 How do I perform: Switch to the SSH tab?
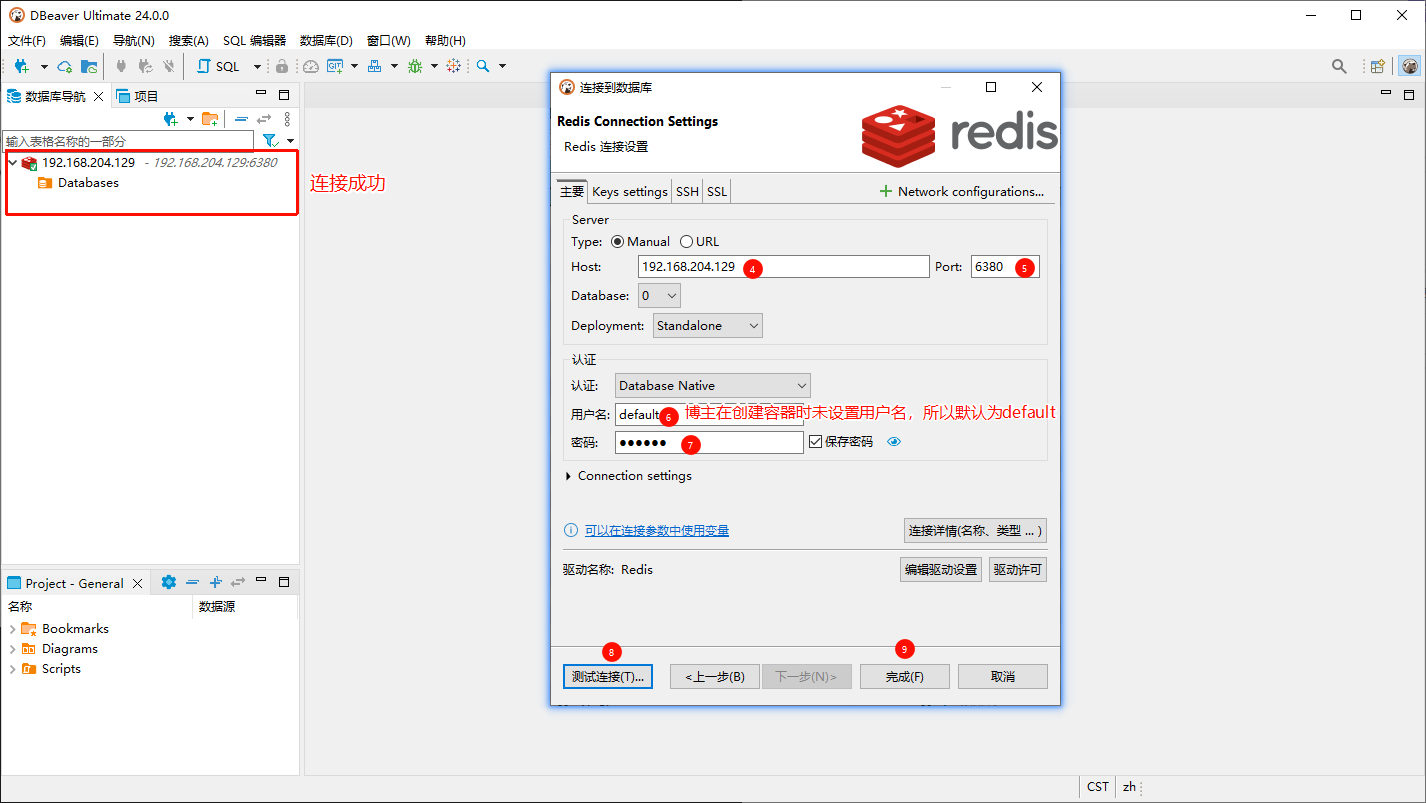687,192
